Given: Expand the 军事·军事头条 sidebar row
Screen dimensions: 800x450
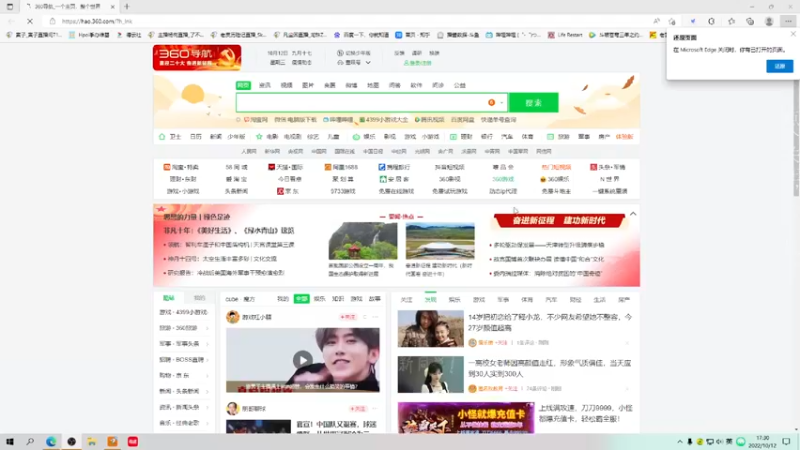Looking at the screenshot, I should (x=207, y=344).
